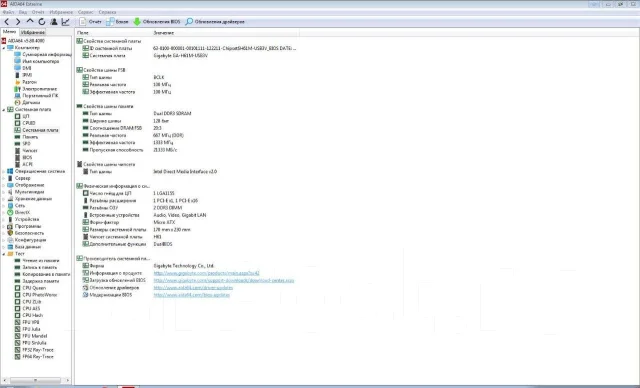640x388 pixels.
Task: Switch to the Меню tab
Action: (9, 32)
